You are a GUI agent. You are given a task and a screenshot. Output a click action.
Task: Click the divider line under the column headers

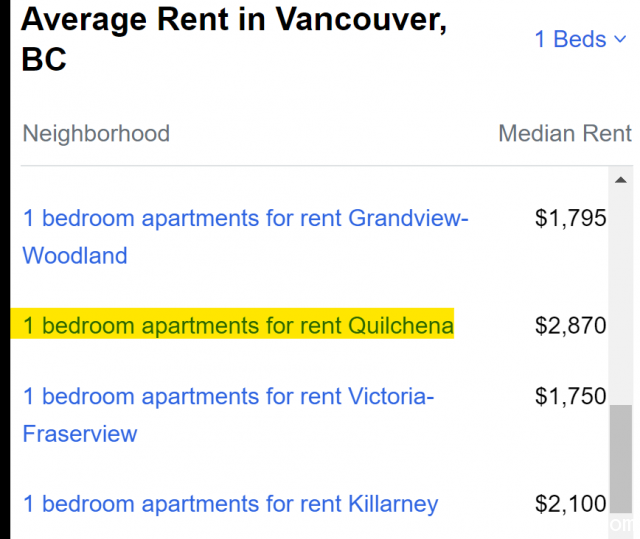click(x=327, y=166)
